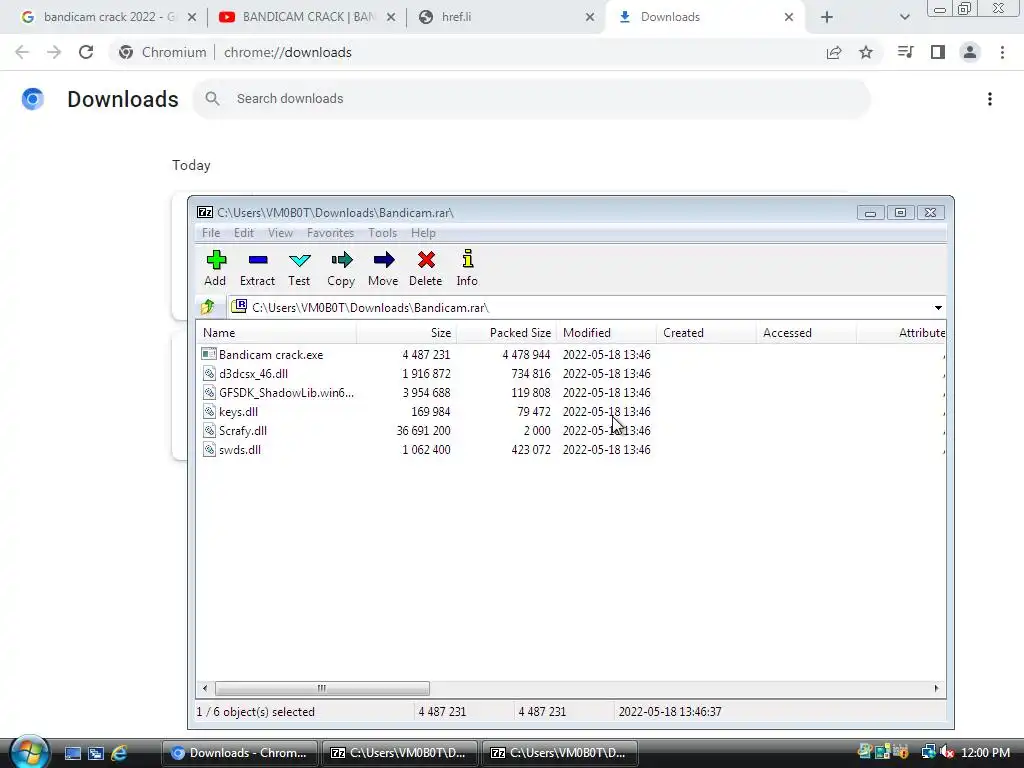Select the Bandicam crack.exe file icon
Screen dimensions: 1024x768
tap(209, 354)
